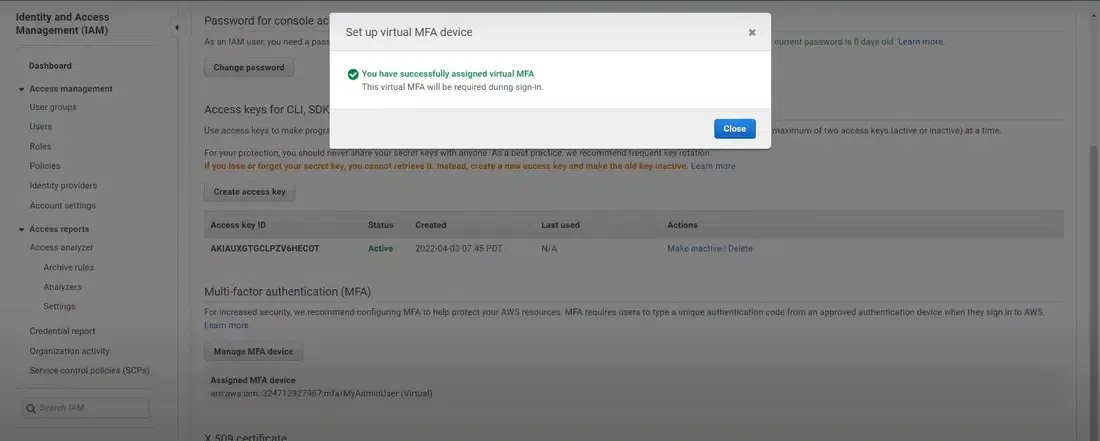The width and height of the screenshot is (1100, 441).
Task: Click the Access key ID column header
Action: (238, 225)
